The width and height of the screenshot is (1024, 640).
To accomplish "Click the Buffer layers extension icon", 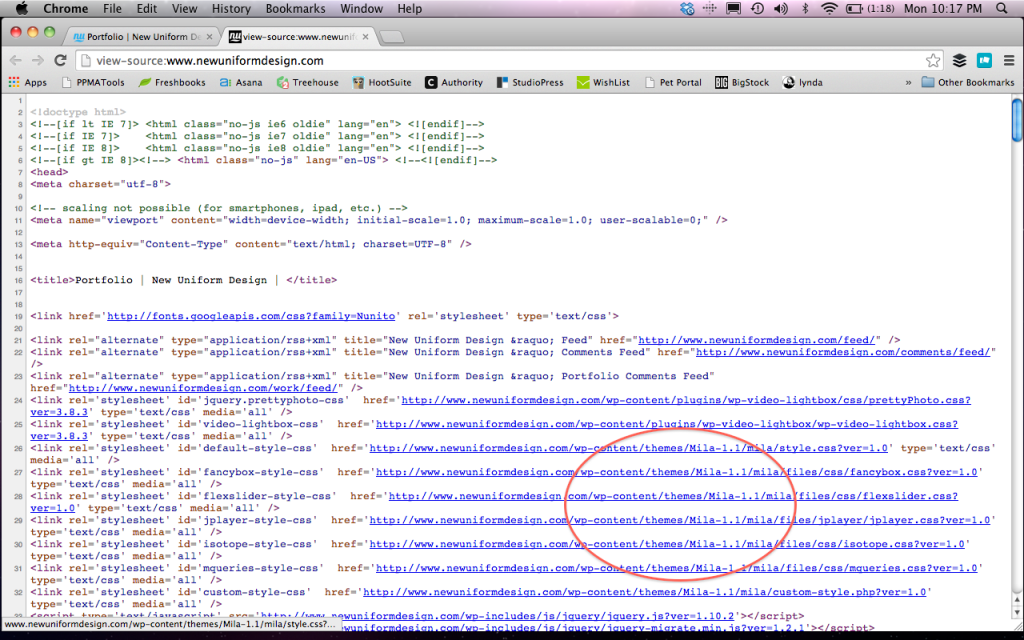I will 959,61.
